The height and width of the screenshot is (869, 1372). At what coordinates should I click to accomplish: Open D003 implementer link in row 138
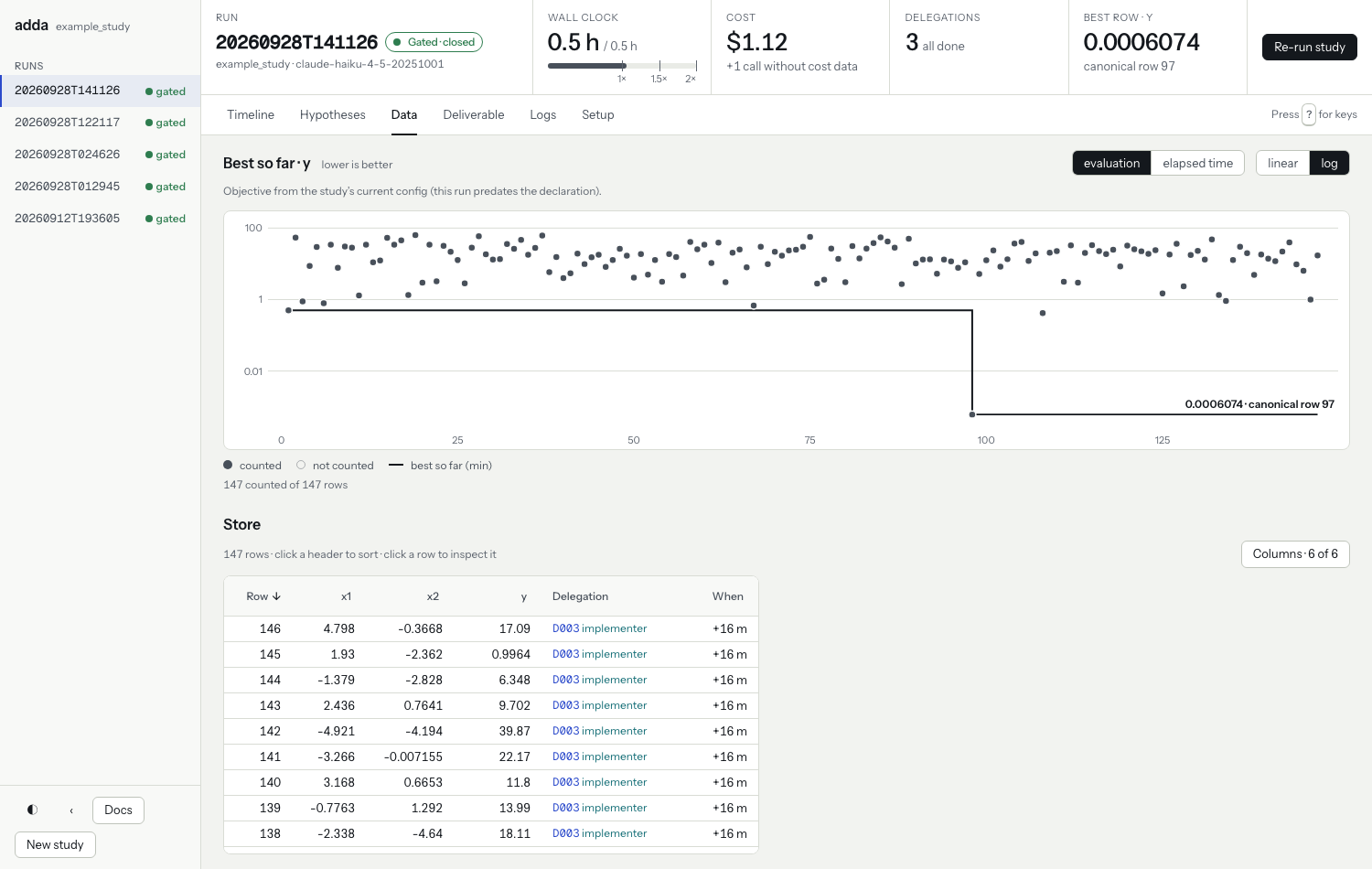pyautogui.click(x=599, y=833)
